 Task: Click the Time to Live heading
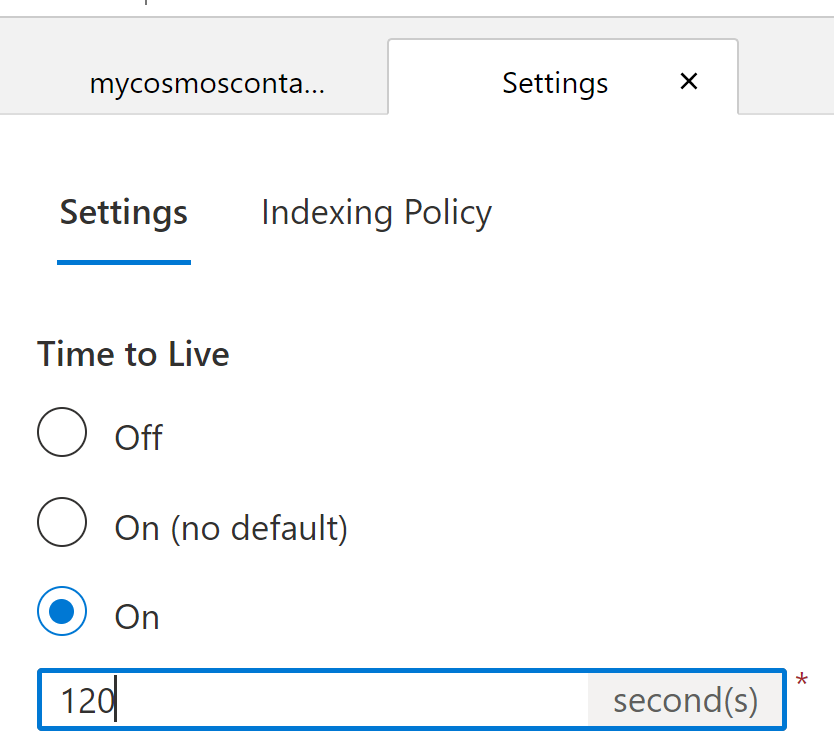click(x=133, y=354)
